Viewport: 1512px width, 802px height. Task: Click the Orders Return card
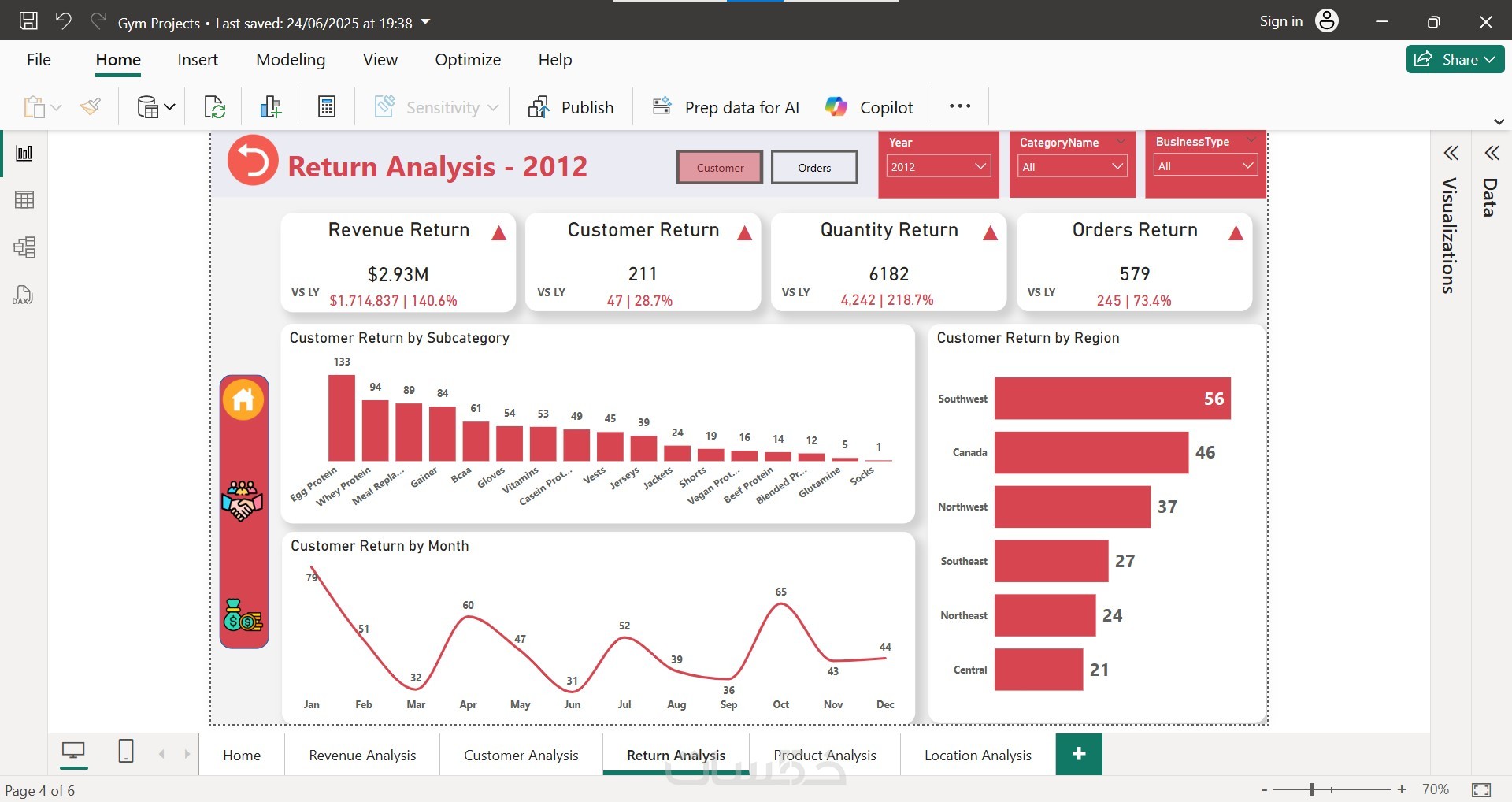(1134, 262)
